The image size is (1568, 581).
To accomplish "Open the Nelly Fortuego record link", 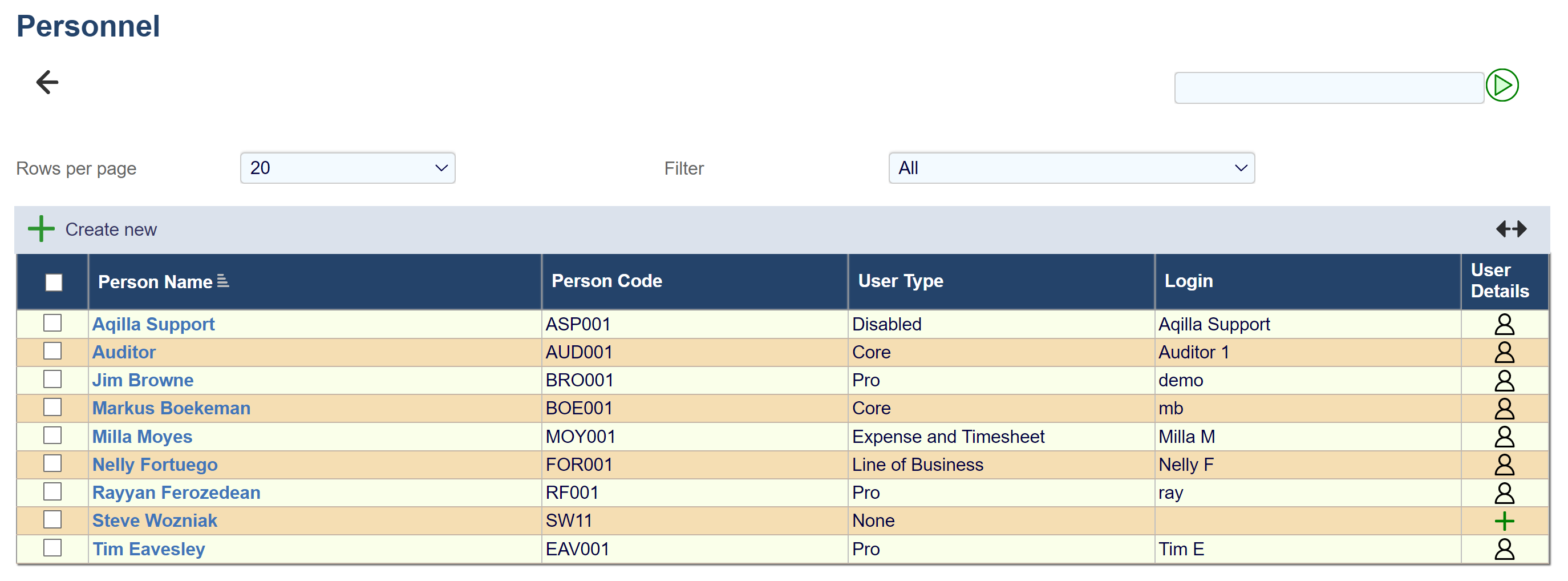I will pyautogui.click(x=155, y=465).
